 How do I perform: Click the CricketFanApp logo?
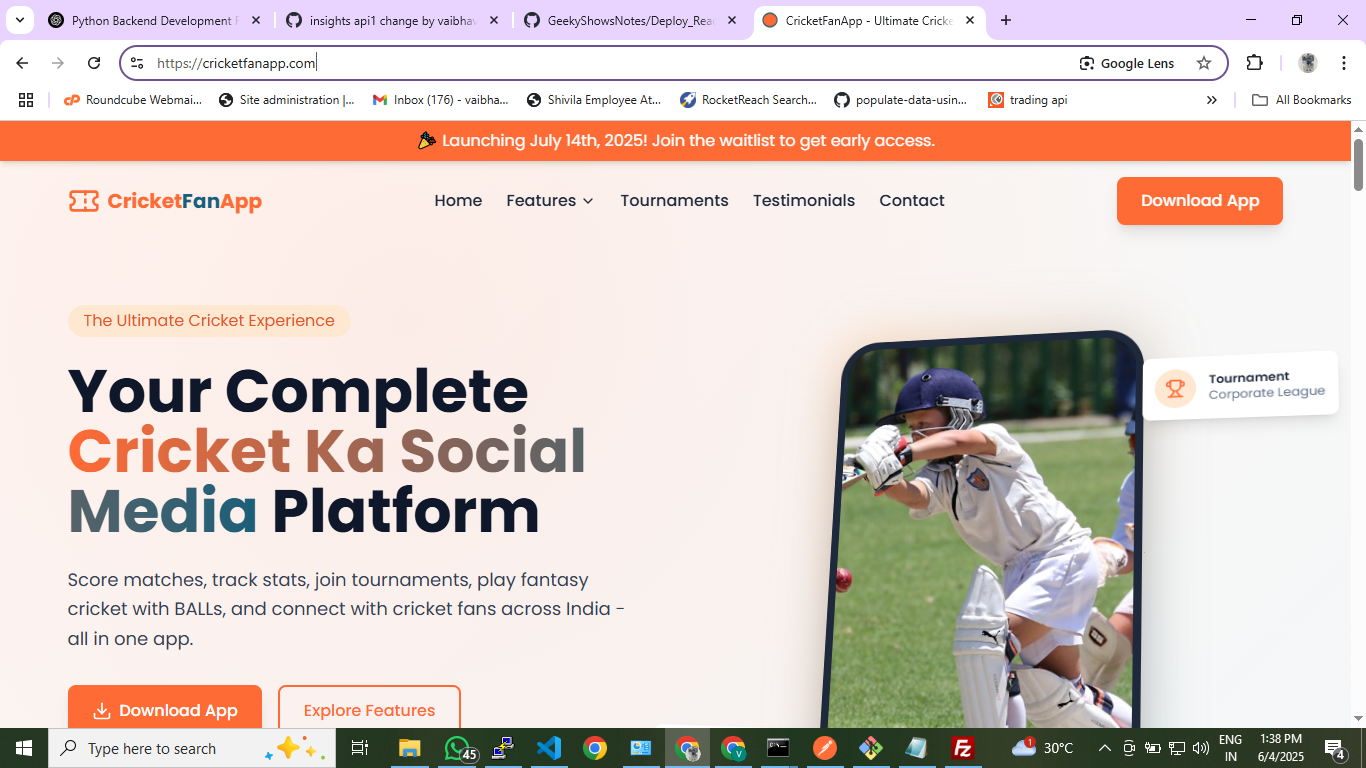pyautogui.click(x=165, y=201)
